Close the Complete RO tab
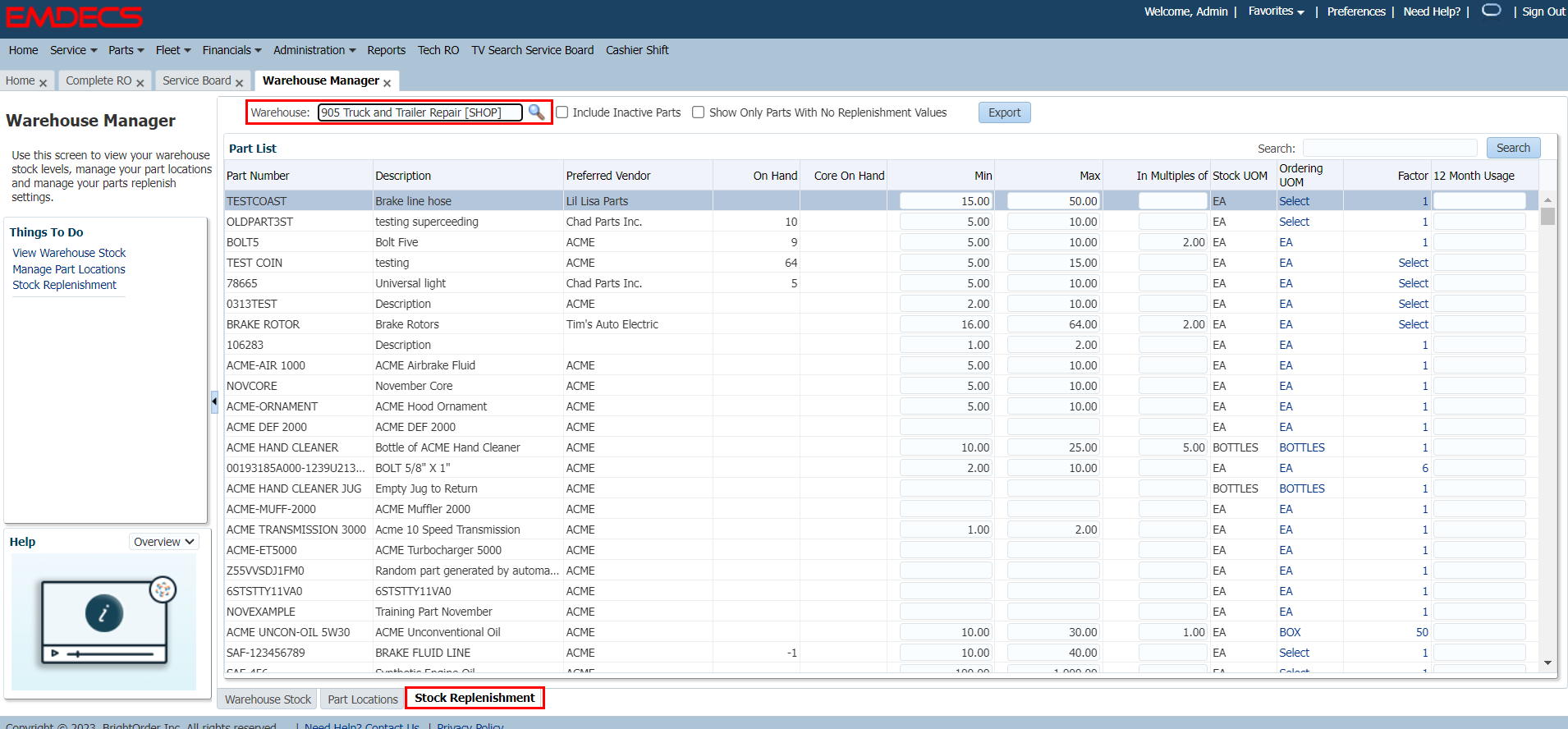Viewport: 1568px width, 729px height. [x=140, y=82]
